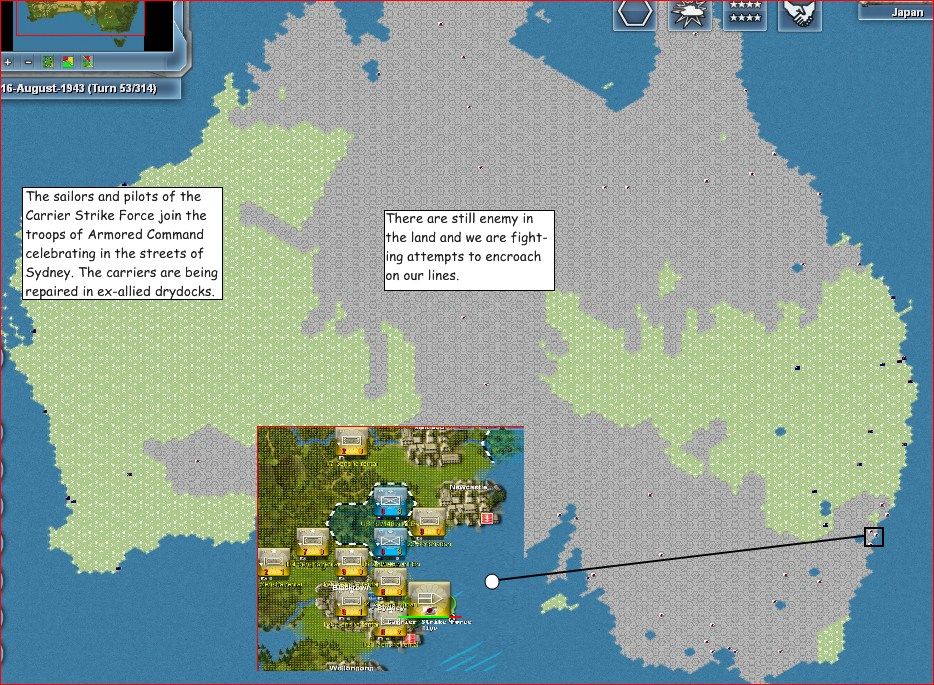This screenshot has height=685, width=934.
Task: Zoom in the minimap with plus button
Action: (x=8, y=61)
